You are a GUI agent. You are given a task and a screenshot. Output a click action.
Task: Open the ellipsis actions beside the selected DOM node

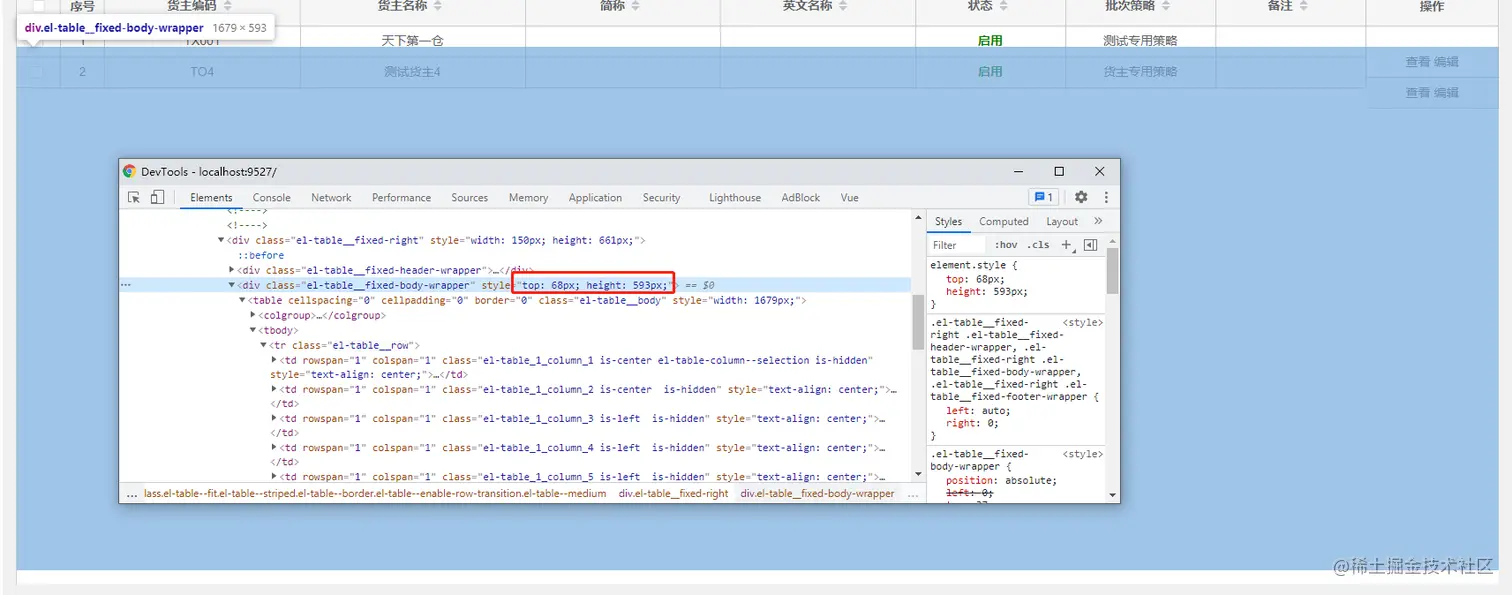126,285
